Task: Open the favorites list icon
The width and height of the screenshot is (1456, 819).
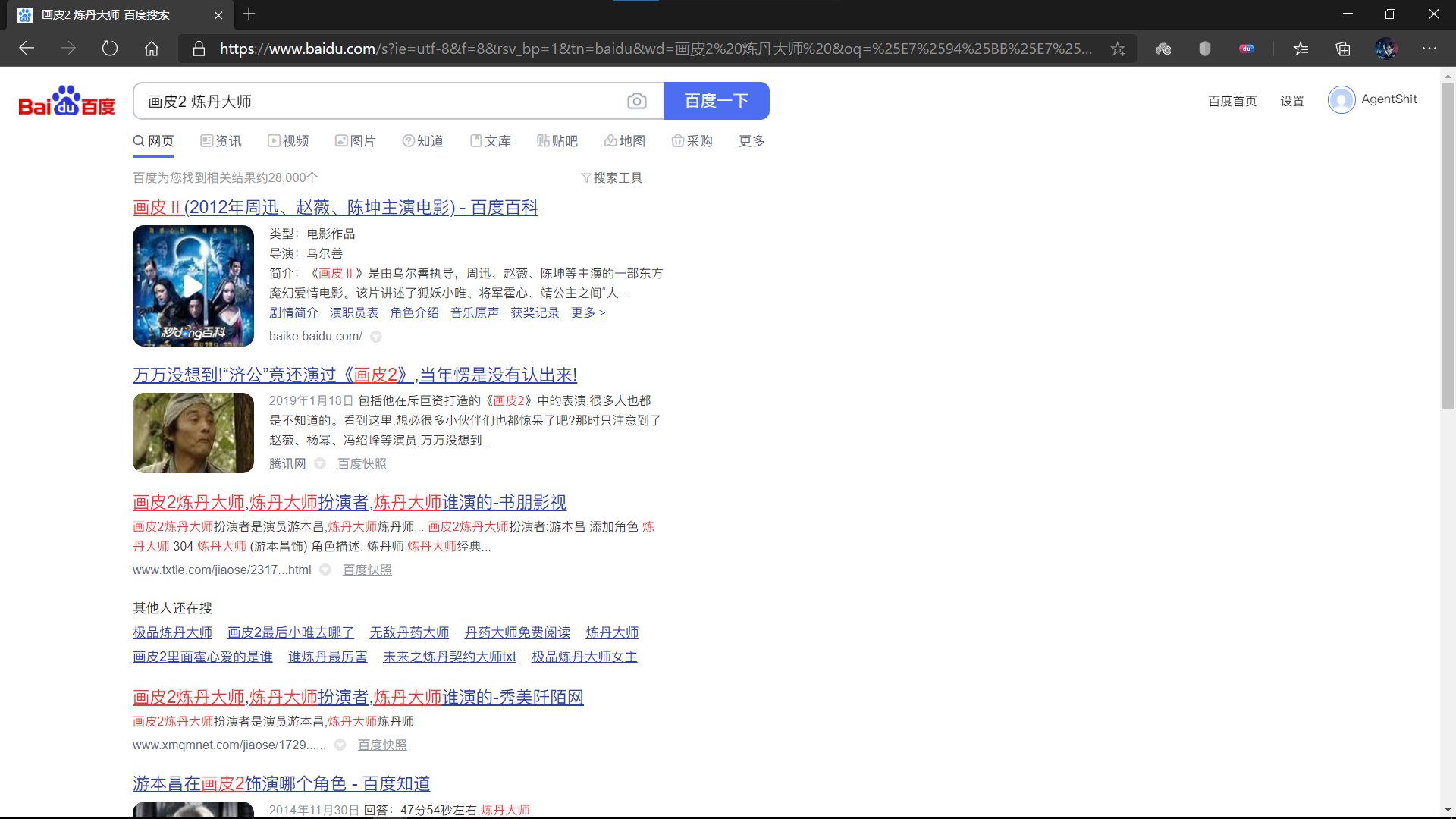Action: pyautogui.click(x=1301, y=49)
